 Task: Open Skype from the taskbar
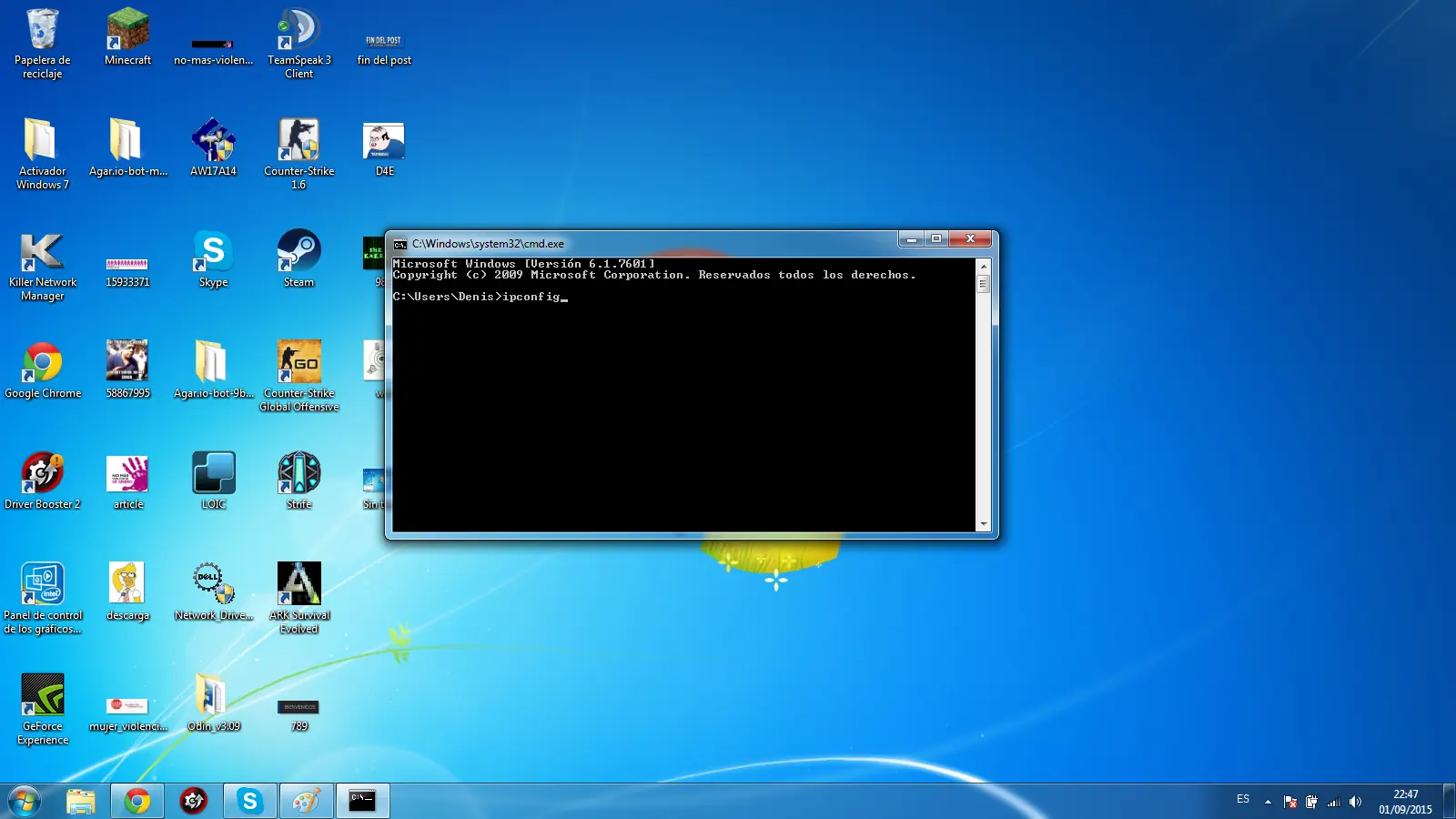point(249,801)
